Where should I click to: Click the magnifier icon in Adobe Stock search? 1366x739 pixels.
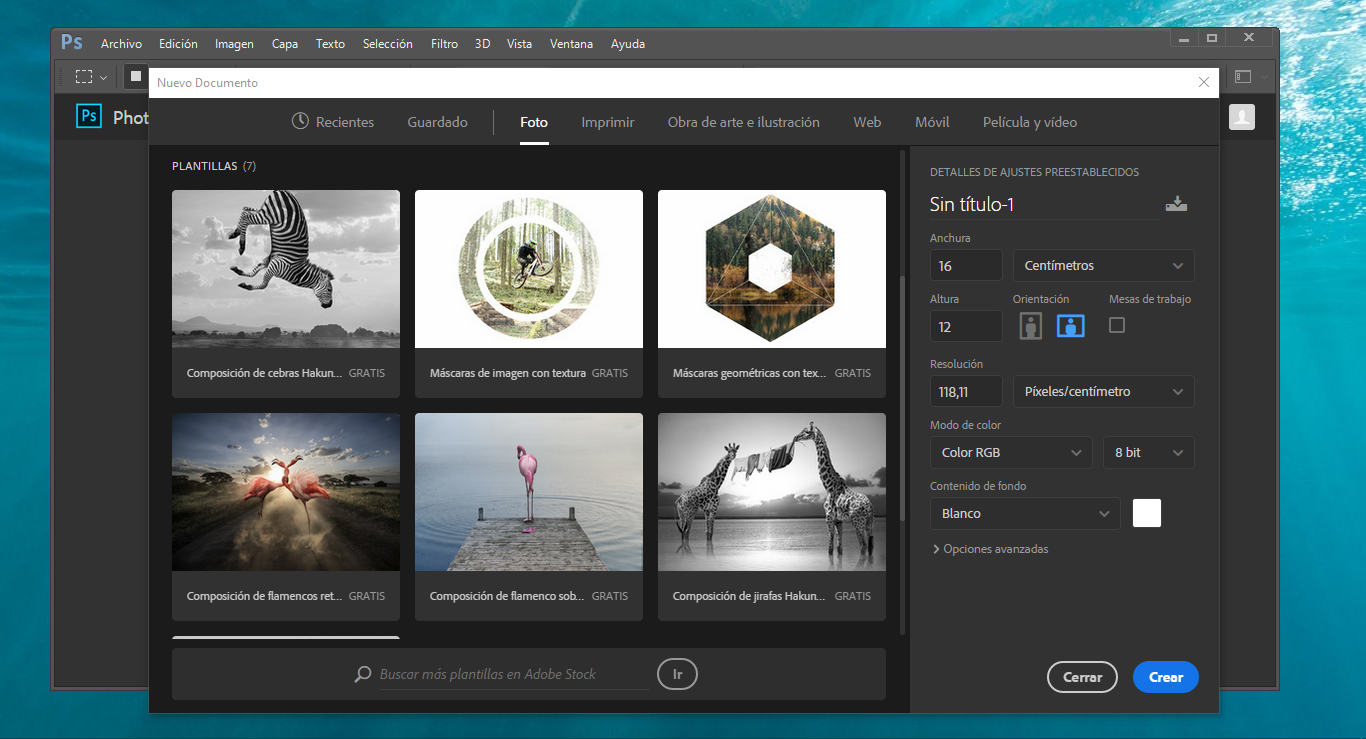coord(363,674)
